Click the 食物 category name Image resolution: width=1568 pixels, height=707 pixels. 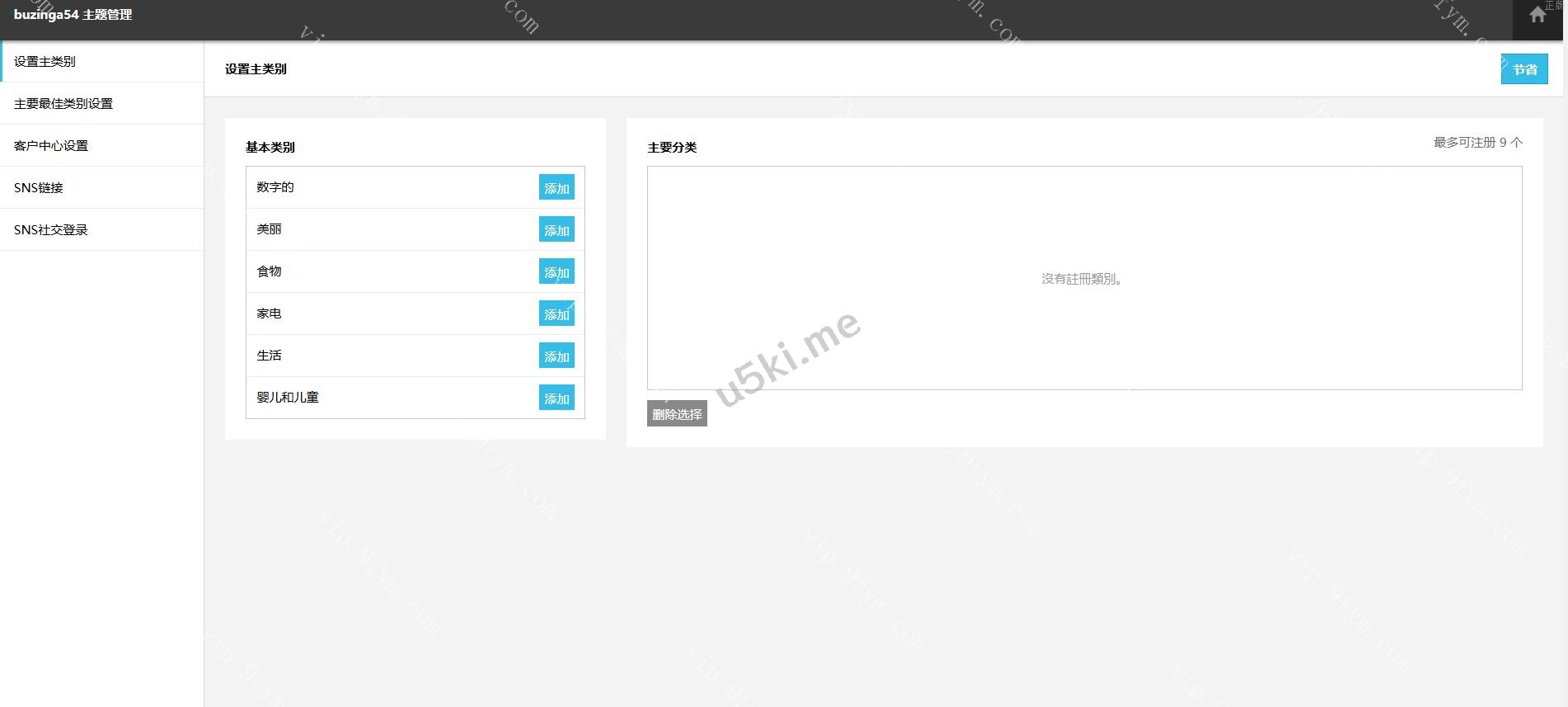(270, 271)
